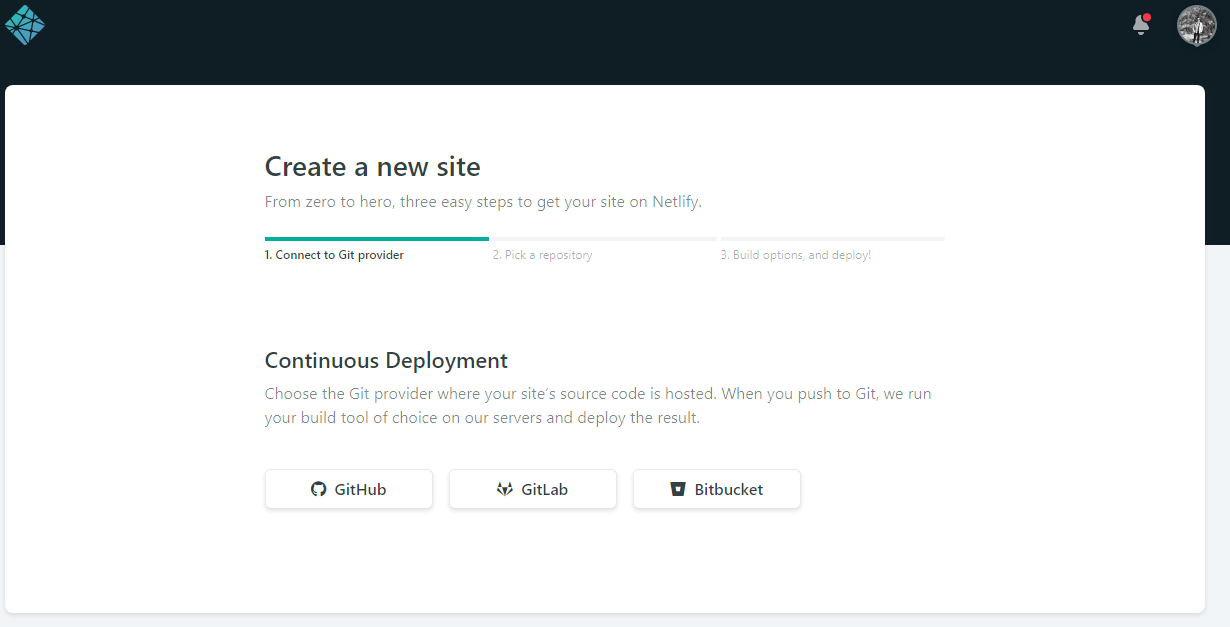This screenshot has height=627, width=1230.
Task: Connect using the GitHub button label
Action: tap(360, 489)
